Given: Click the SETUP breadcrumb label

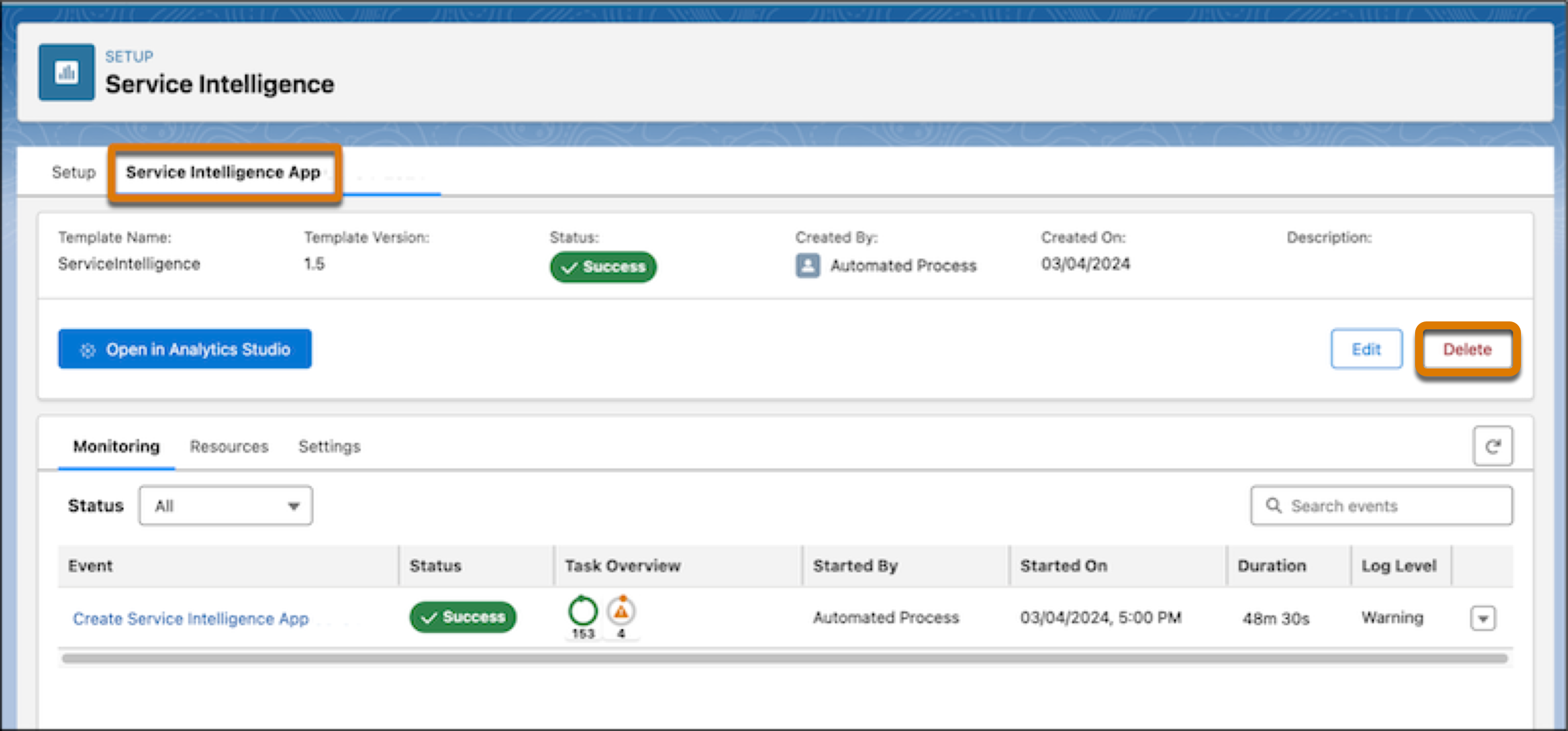Looking at the screenshot, I should pos(129,57).
